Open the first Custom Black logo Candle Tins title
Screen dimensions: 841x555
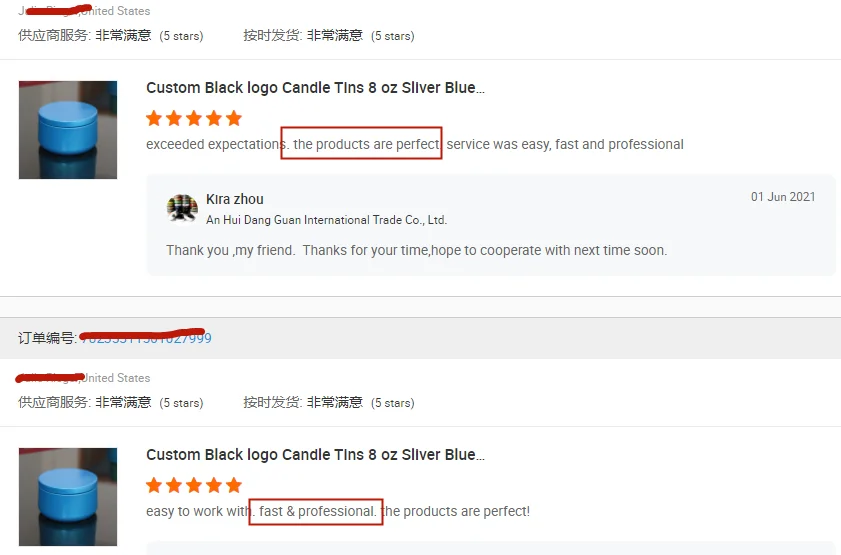(x=315, y=88)
